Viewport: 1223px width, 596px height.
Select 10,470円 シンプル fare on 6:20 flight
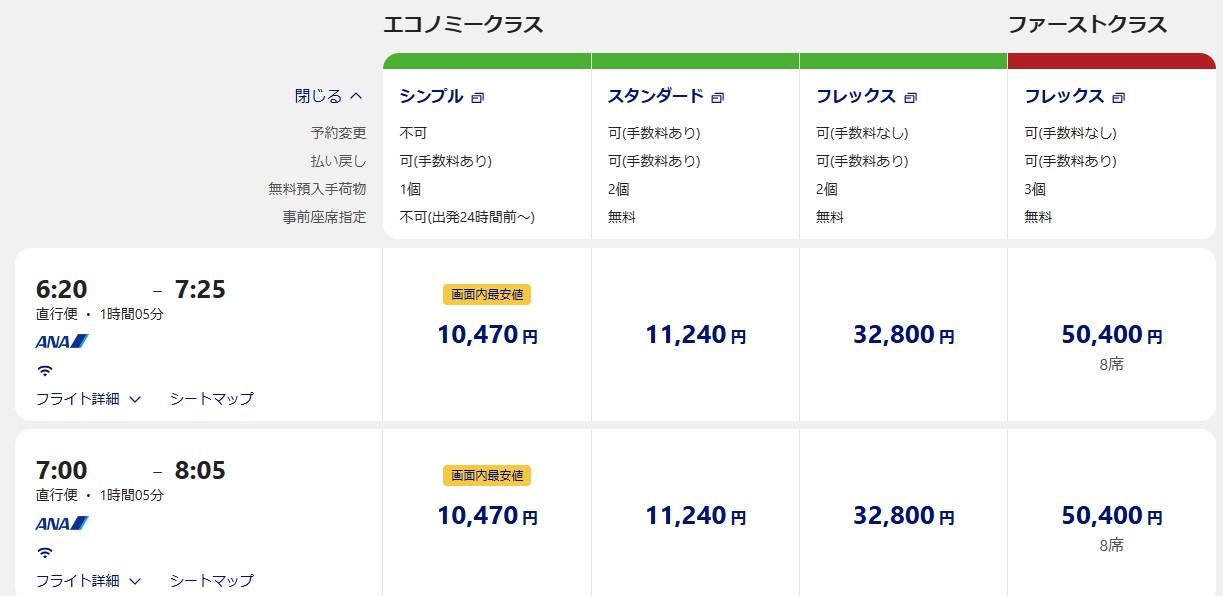point(487,334)
